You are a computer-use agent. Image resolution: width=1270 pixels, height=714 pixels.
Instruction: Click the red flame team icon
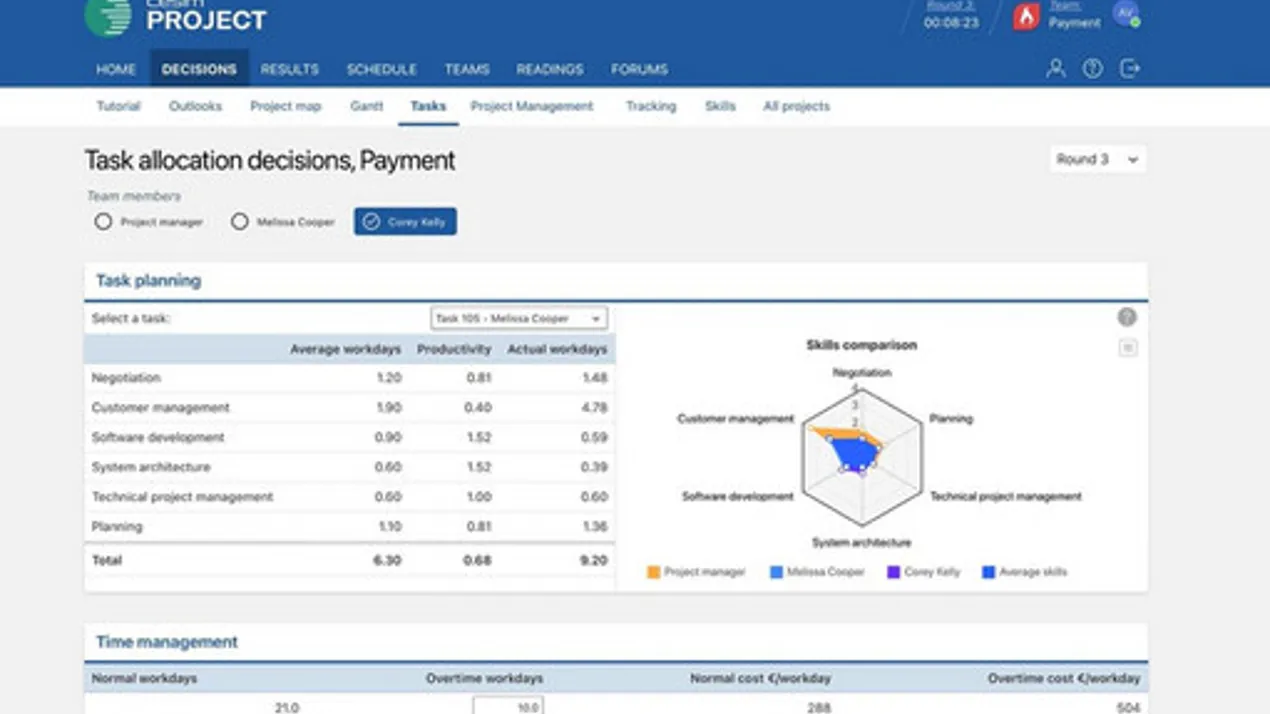click(x=1026, y=17)
